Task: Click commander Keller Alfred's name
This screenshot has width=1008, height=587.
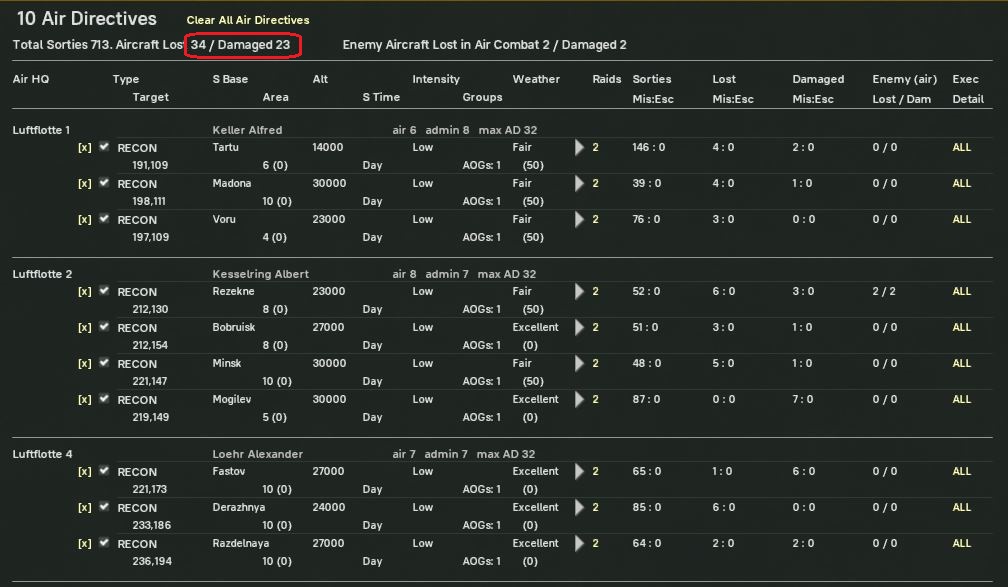Action: tap(247, 130)
